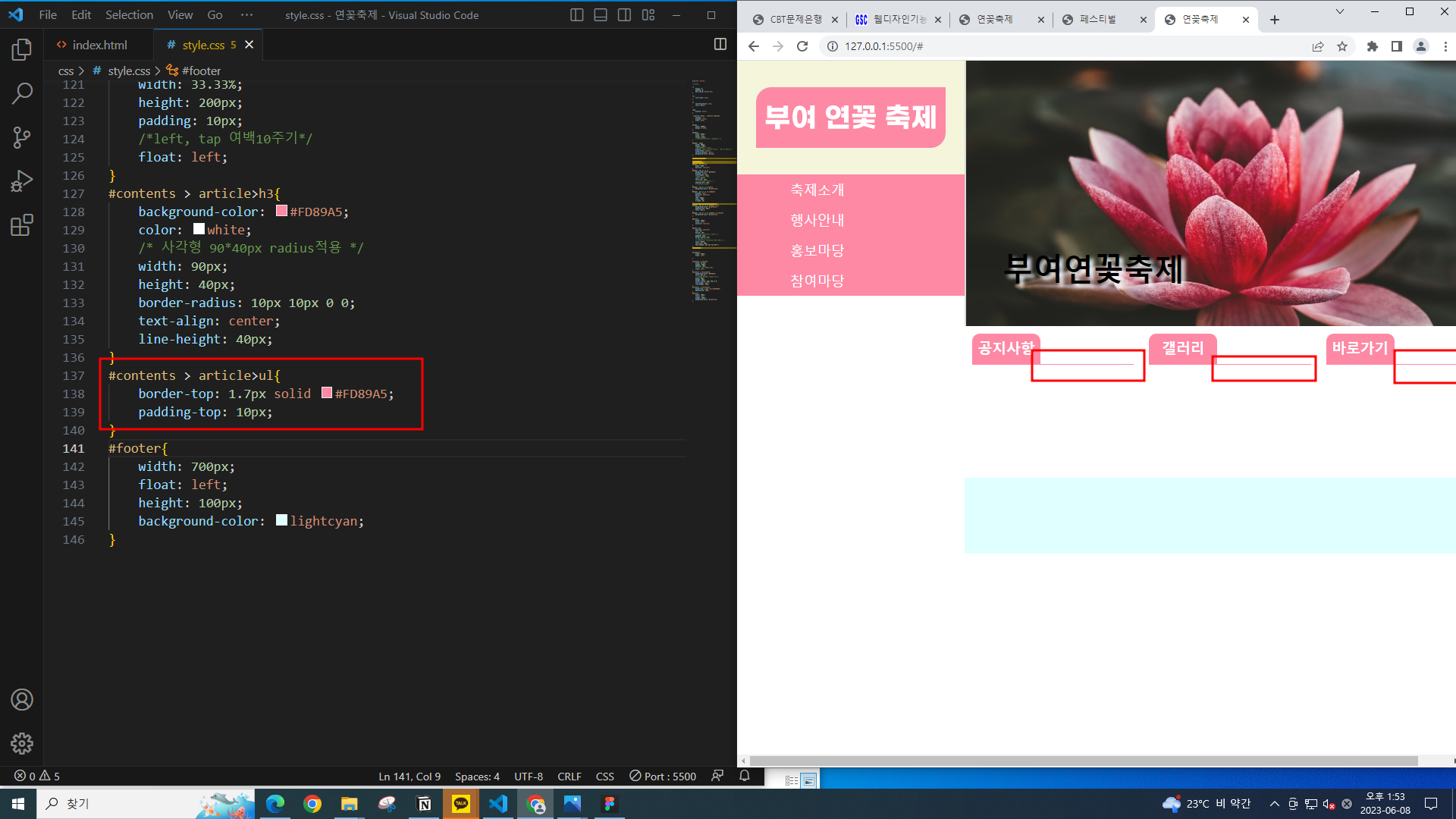Open the Run and Debug view
Image resolution: width=1456 pixels, height=819 pixels.
point(22,181)
